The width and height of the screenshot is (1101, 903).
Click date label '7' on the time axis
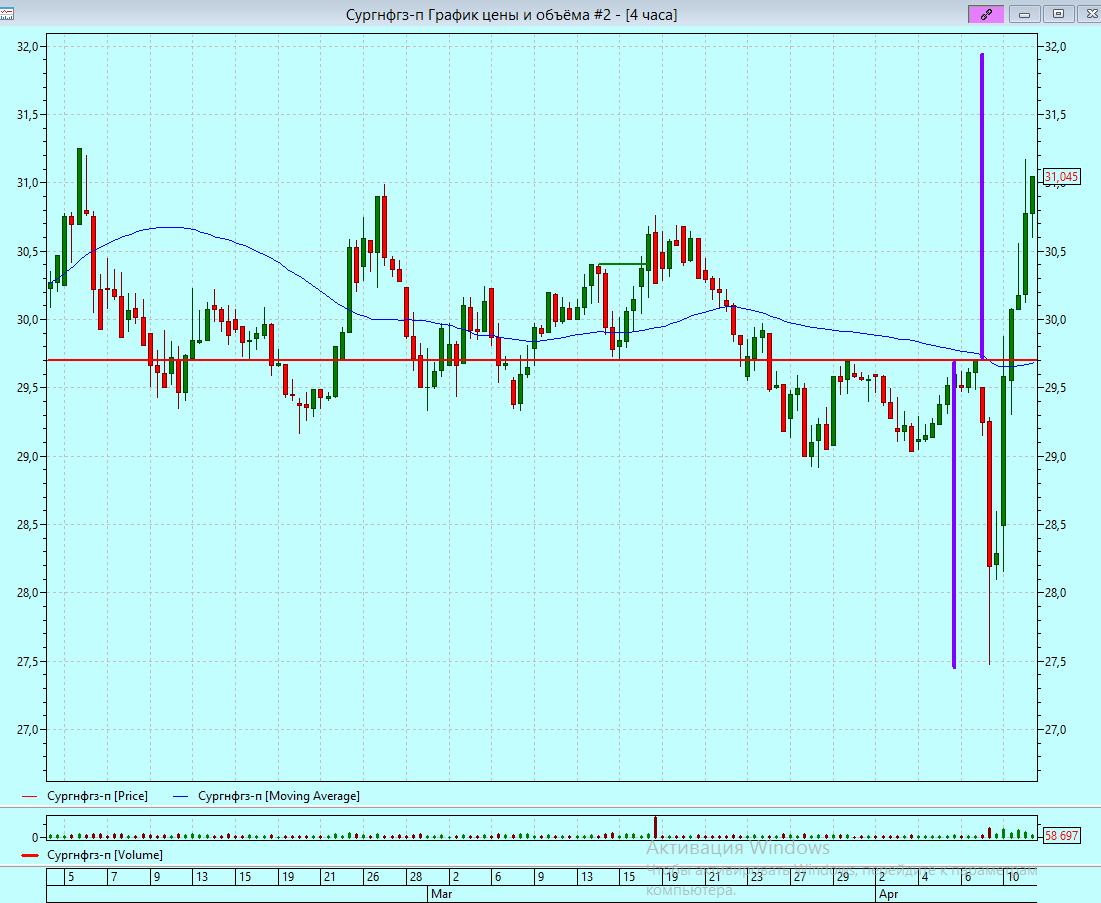114,876
